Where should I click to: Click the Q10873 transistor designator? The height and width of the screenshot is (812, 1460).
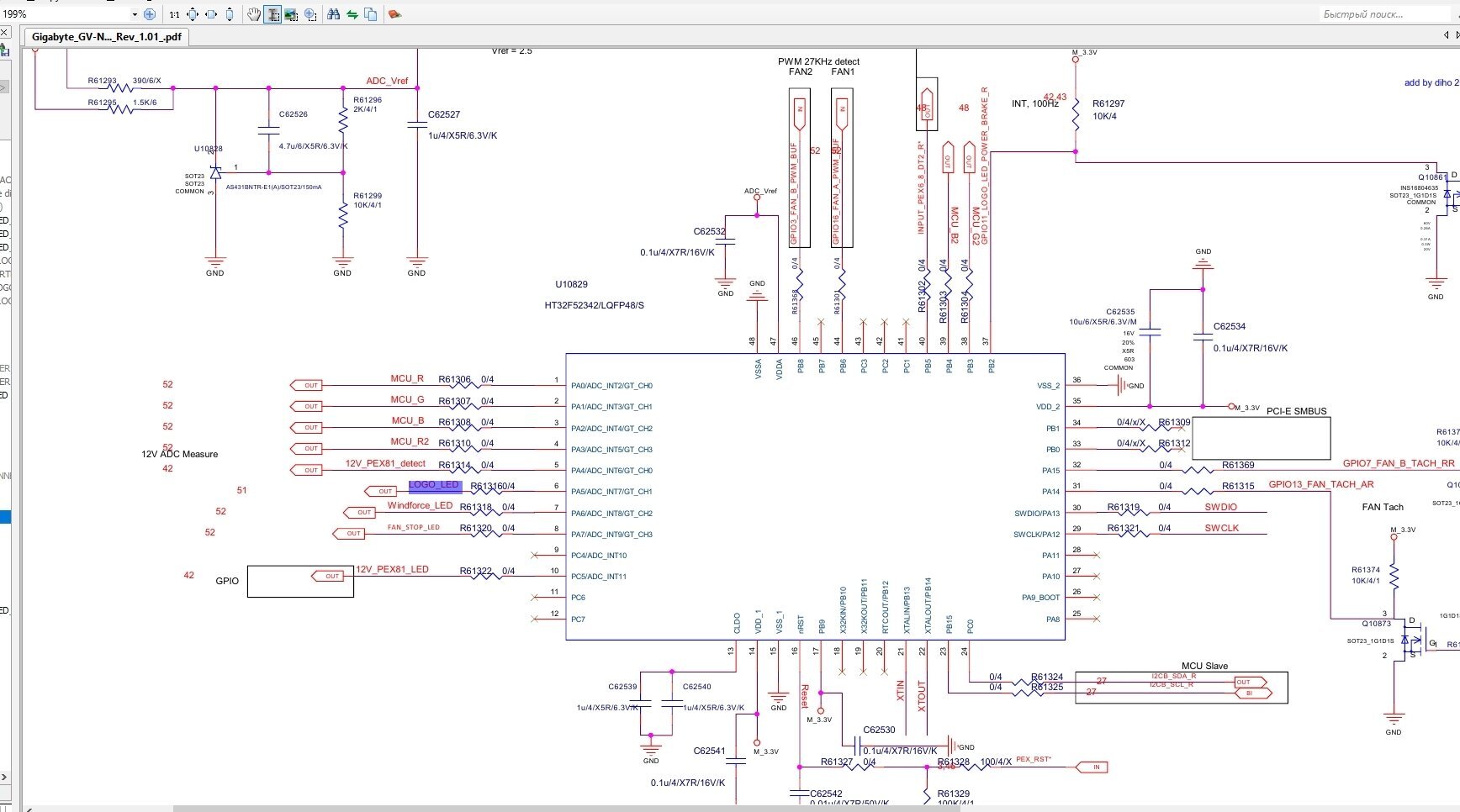point(1377,624)
